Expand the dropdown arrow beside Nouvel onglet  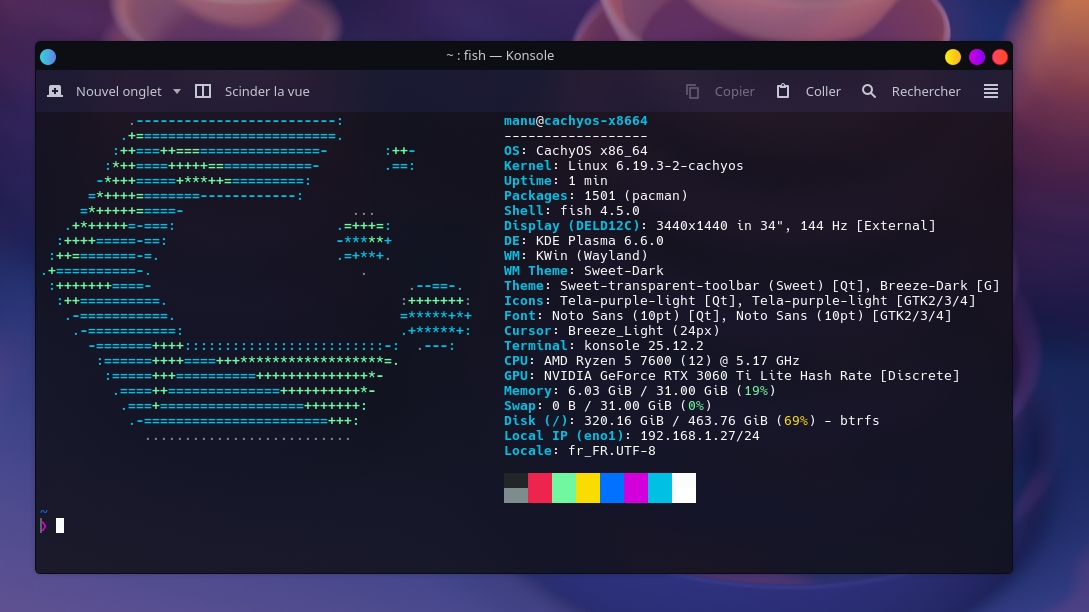coord(177,91)
